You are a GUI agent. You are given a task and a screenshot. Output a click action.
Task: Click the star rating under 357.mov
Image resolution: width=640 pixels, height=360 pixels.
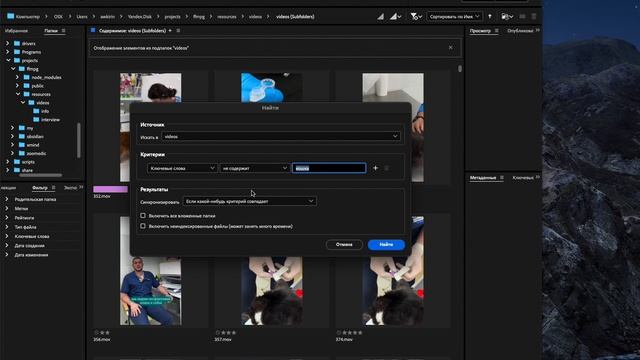click(x=225, y=333)
